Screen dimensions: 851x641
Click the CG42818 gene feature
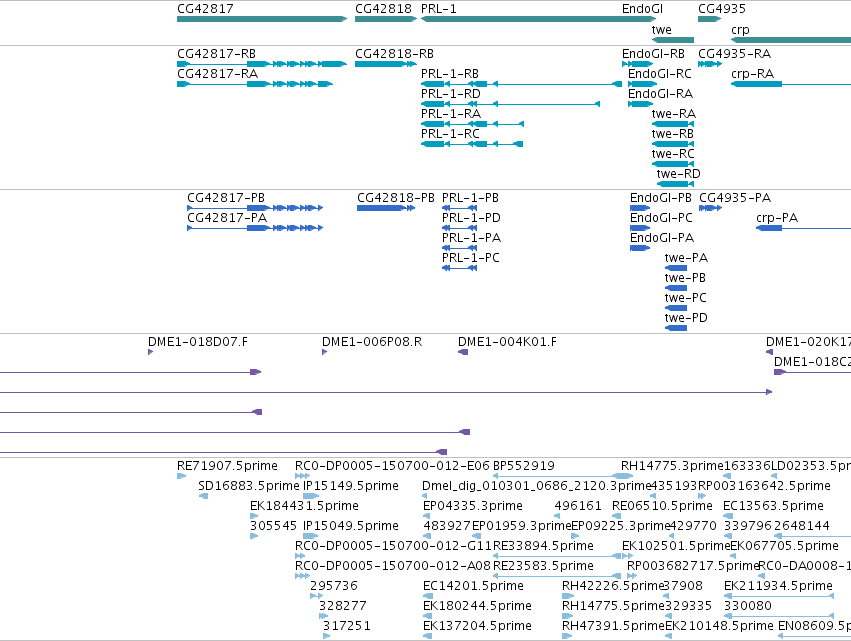pos(385,19)
